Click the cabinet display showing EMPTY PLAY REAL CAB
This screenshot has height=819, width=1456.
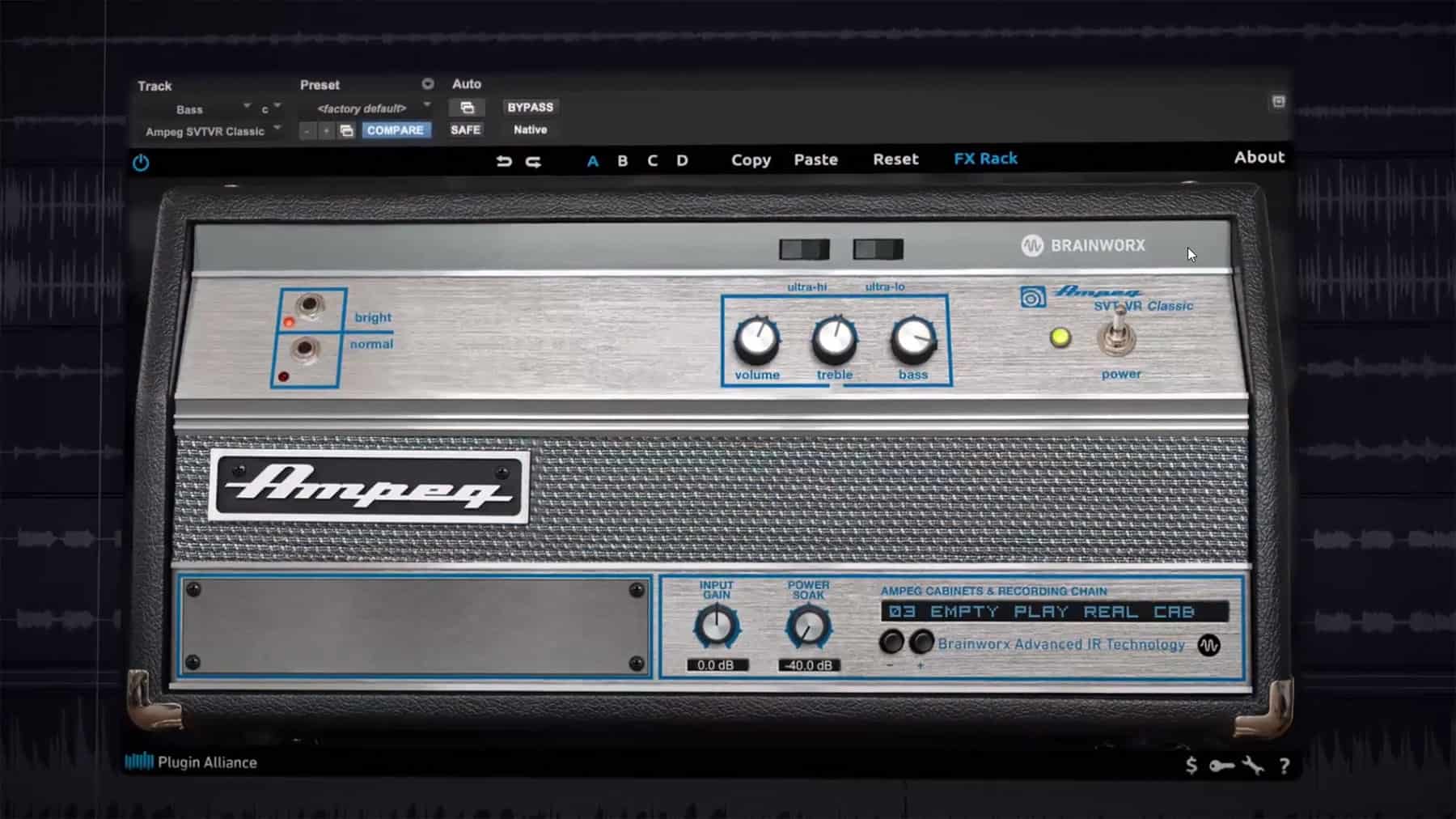click(x=1052, y=612)
